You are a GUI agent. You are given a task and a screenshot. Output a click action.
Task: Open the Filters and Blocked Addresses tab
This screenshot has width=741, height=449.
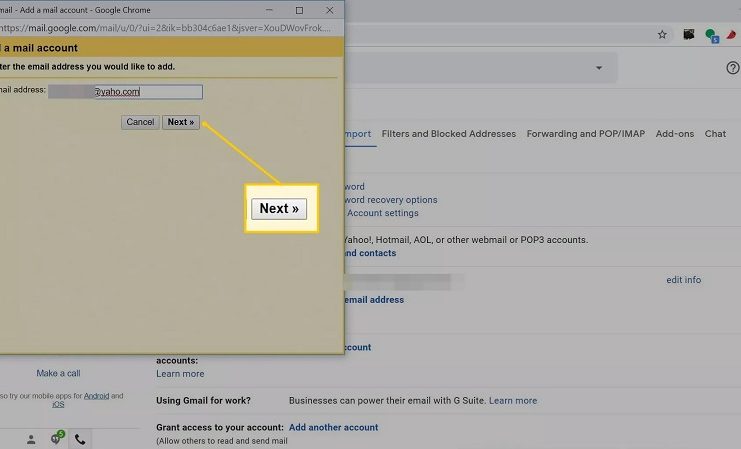click(x=449, y=134)
